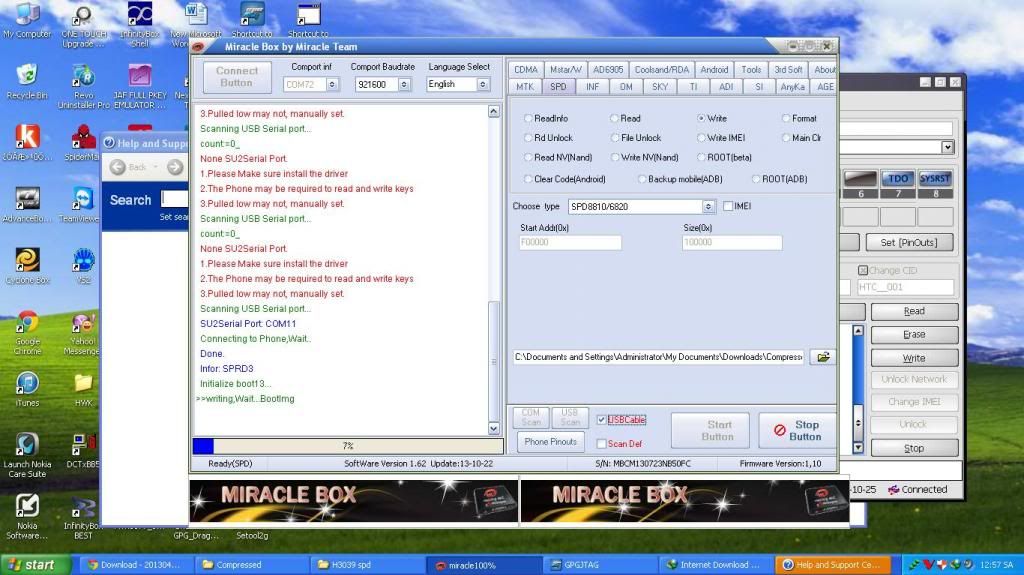
Task: Launch DCTxBB5 desktop icon
Action: 83,451
